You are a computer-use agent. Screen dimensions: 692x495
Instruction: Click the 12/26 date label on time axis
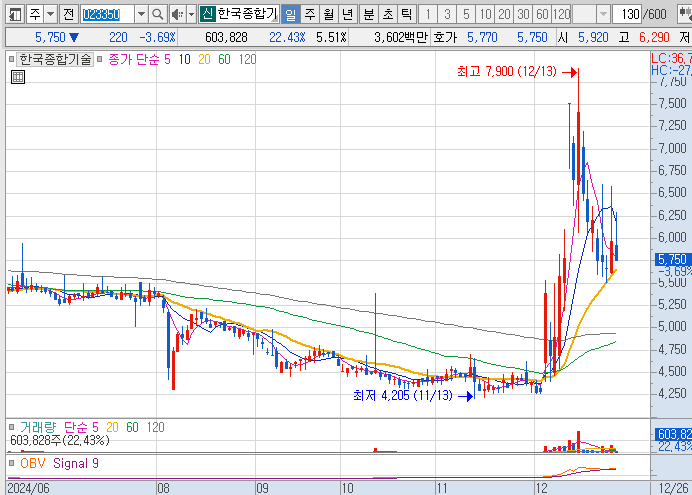tap(673, 488)
